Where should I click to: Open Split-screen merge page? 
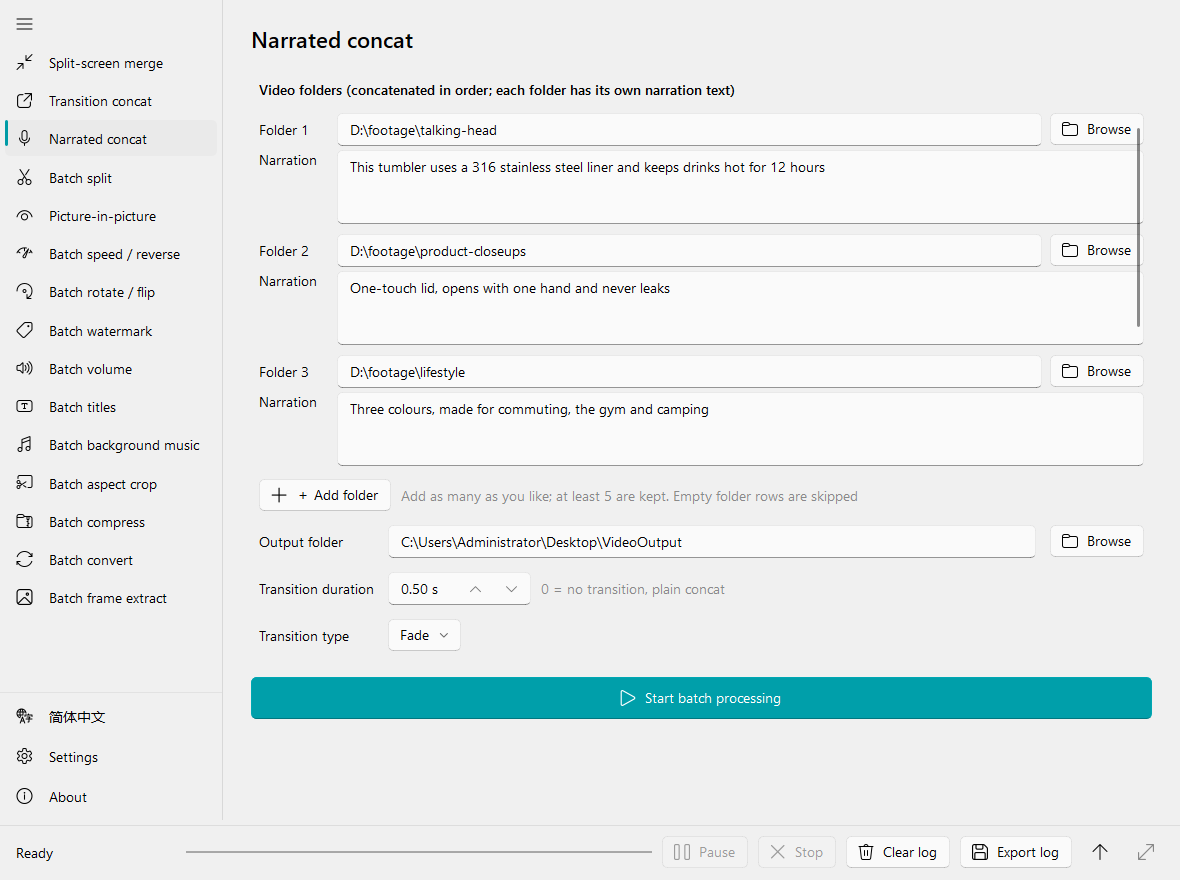click(111, 63)
